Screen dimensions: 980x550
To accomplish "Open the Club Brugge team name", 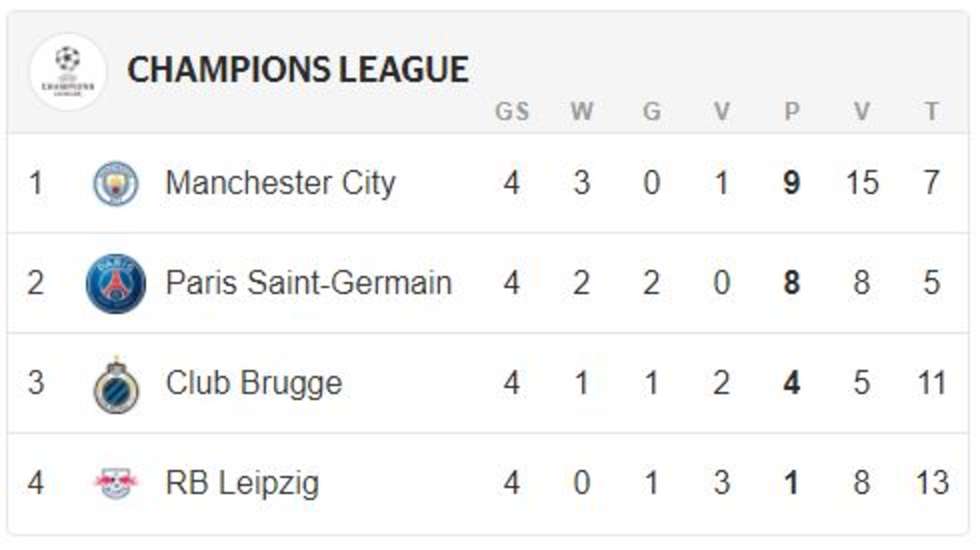I will [254, 384].
